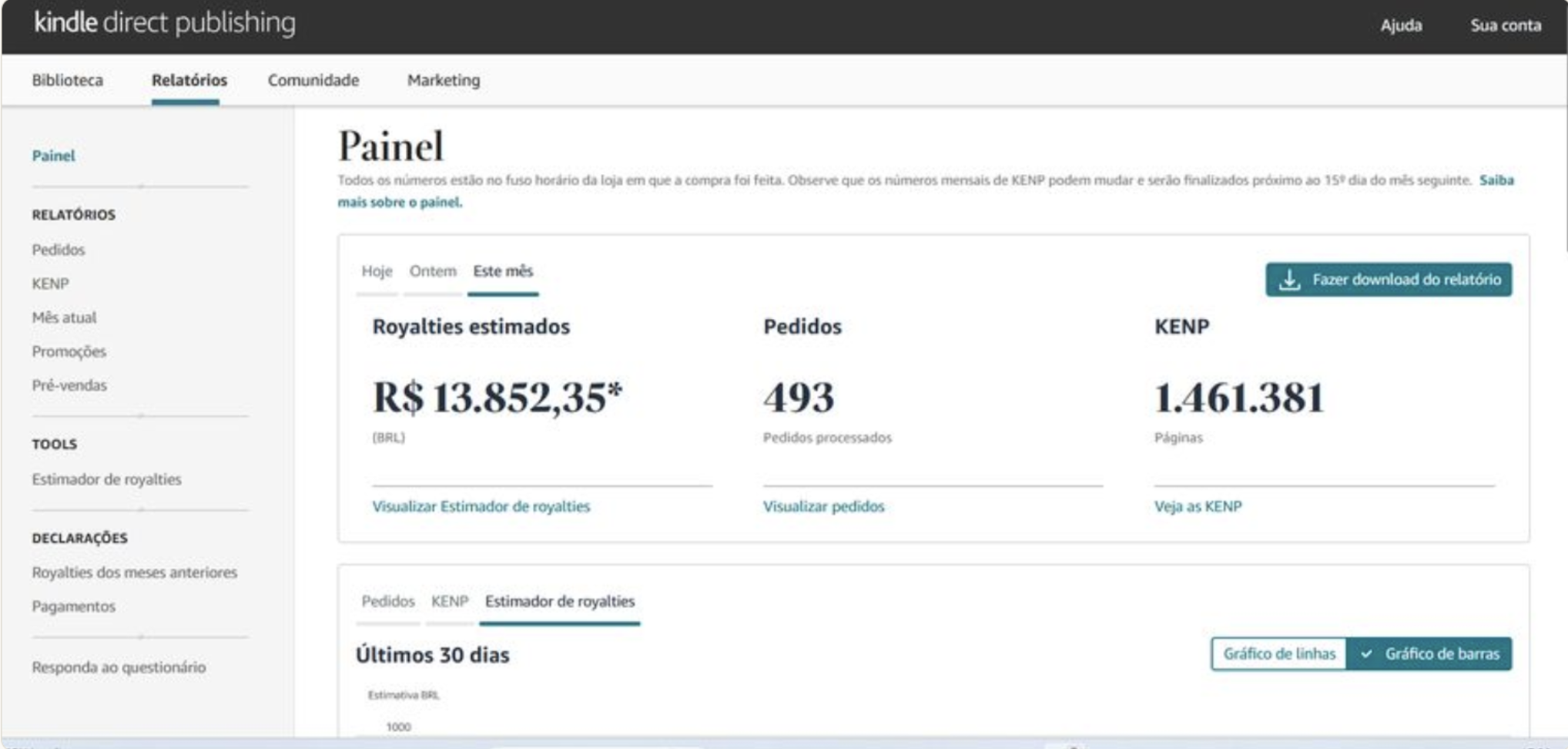Open Pagamentos in the sidebar
This screenshot has height=749, width=1568.
(x=74, y=606)
